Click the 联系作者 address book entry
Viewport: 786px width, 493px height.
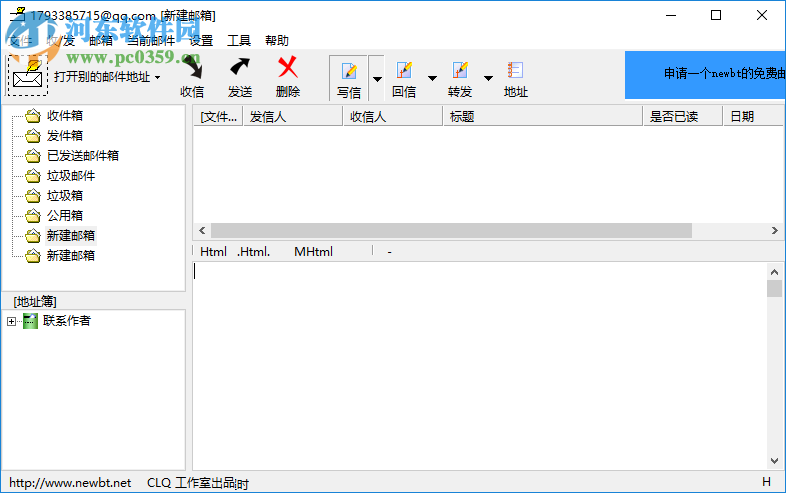[67, 321]
